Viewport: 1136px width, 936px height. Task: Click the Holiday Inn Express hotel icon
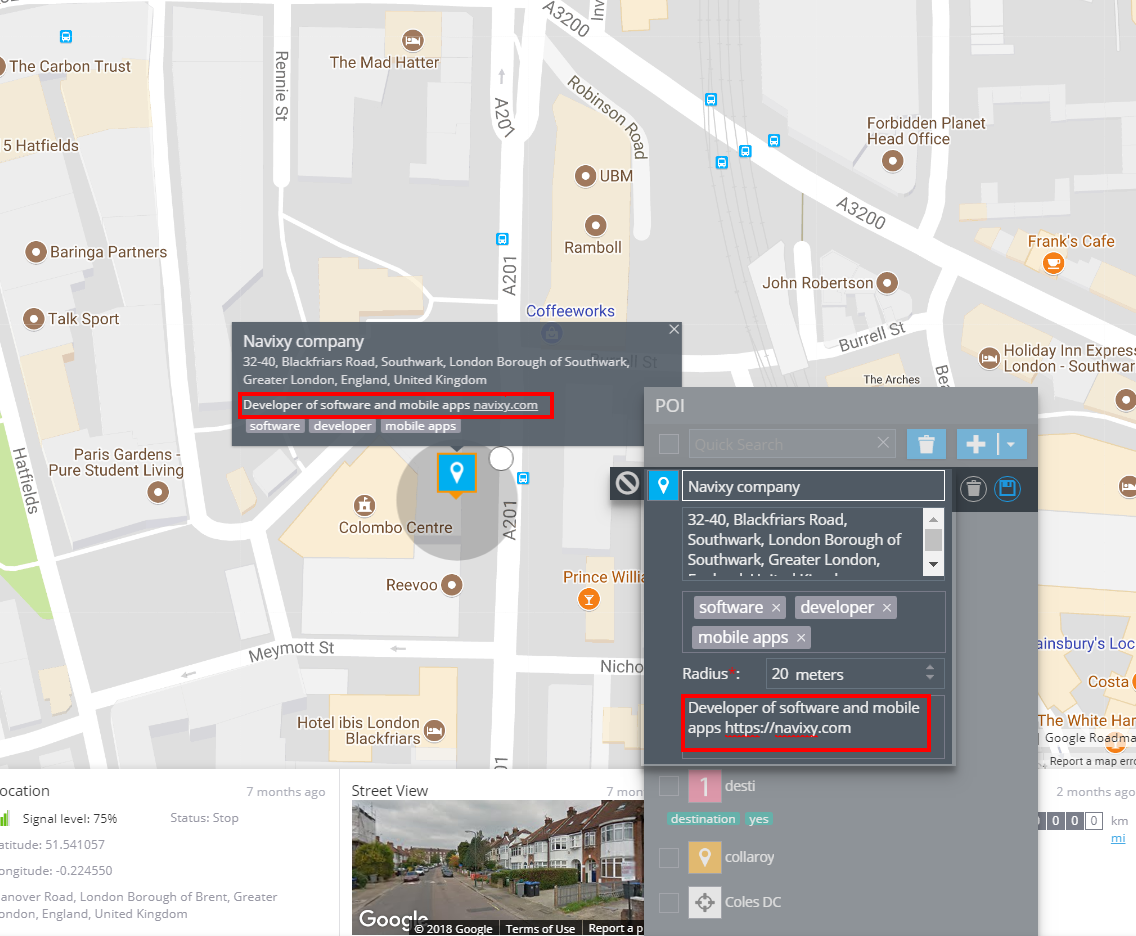click(x=990, y=358)
